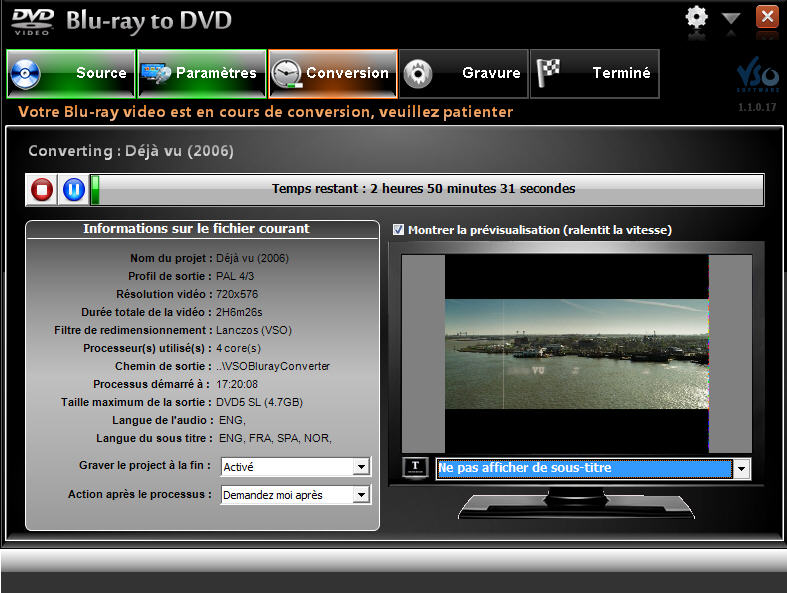This screenshot has width=787, height=593.
Task: Click the conversion progress bar
Action: point(427,189)
